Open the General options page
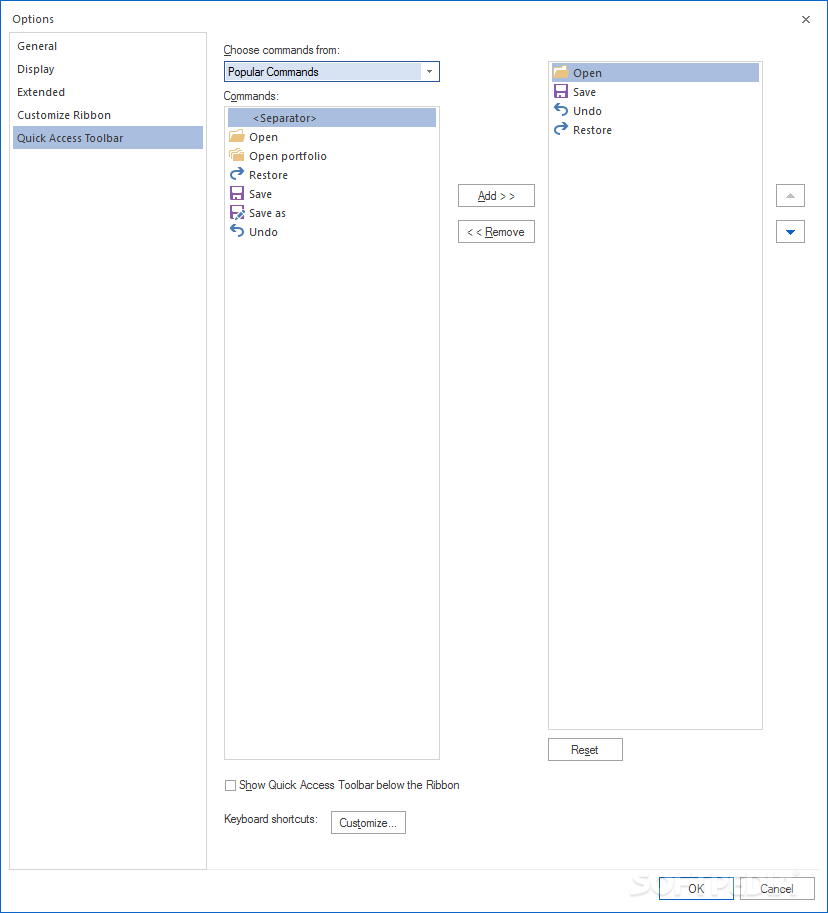828x913 pixels. (x=108, y=46)
